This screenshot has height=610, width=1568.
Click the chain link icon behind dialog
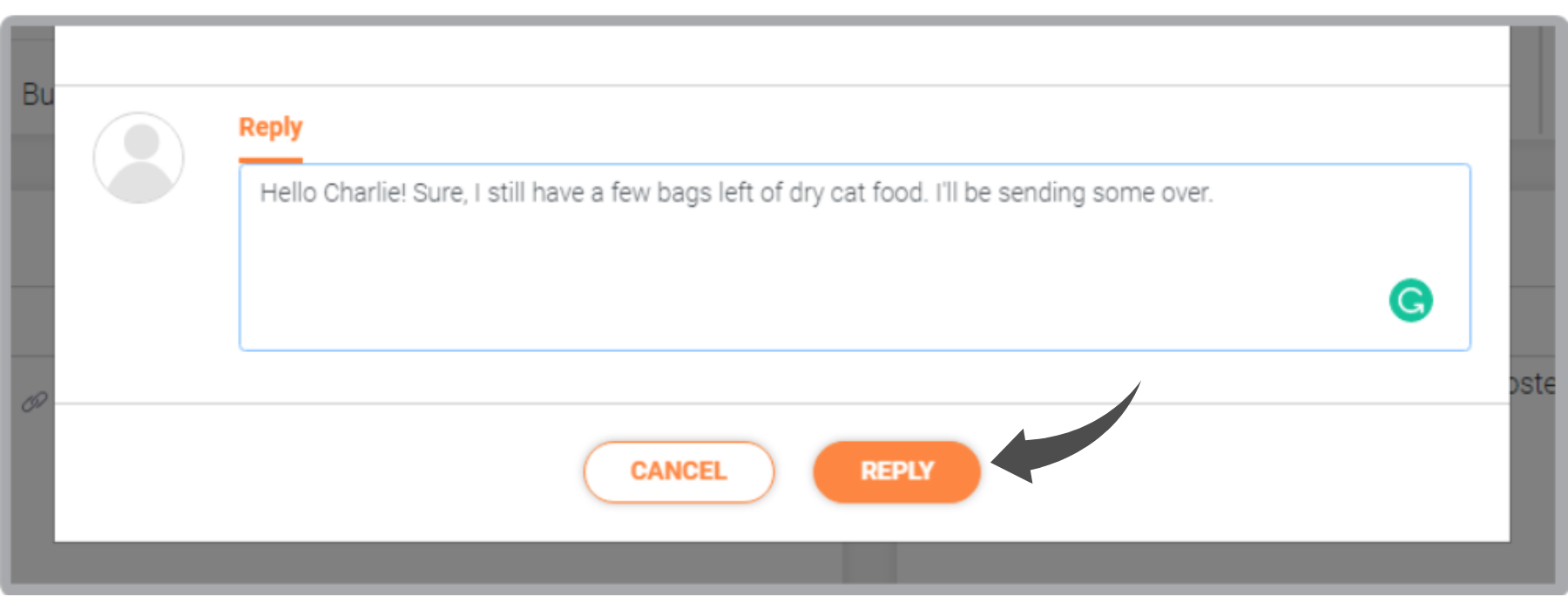34,402
